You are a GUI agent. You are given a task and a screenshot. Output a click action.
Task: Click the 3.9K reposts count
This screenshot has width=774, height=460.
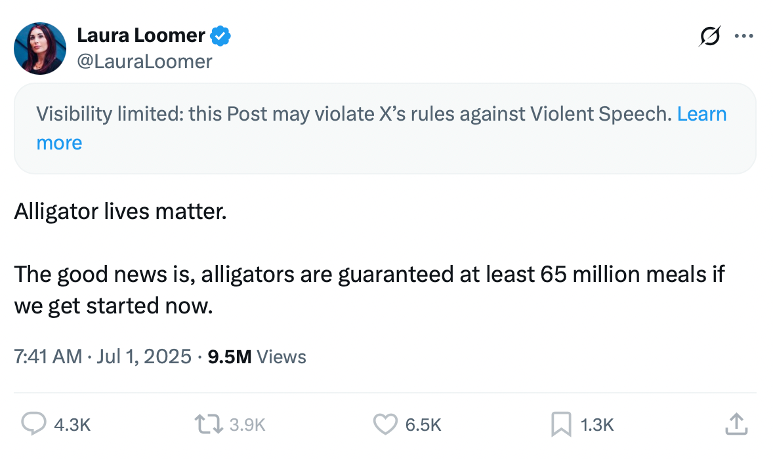[x=247, y=424]
